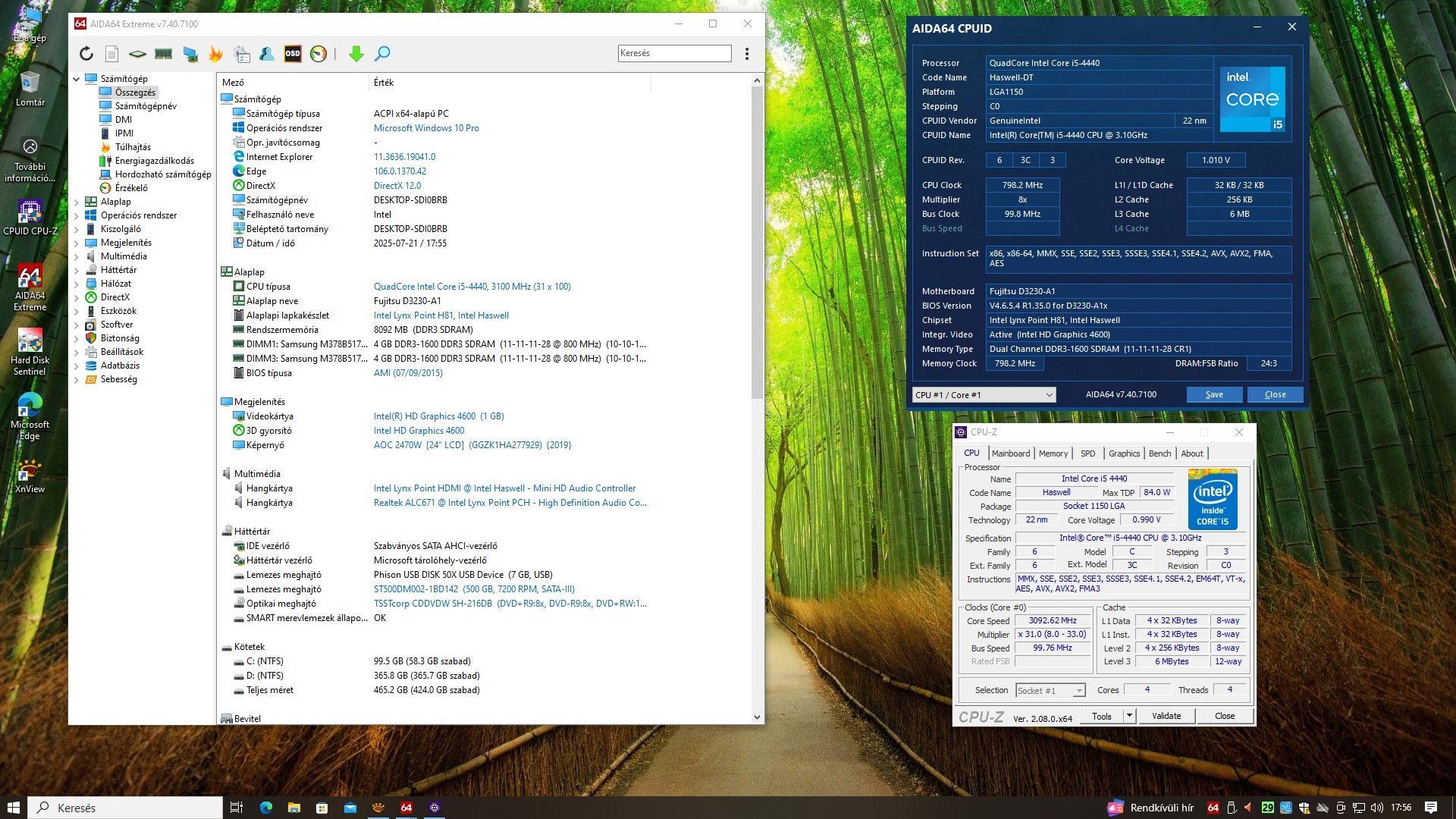
Task: Switch to the Memory tab in CPU-Z
Action: (x=1053, y=453)
